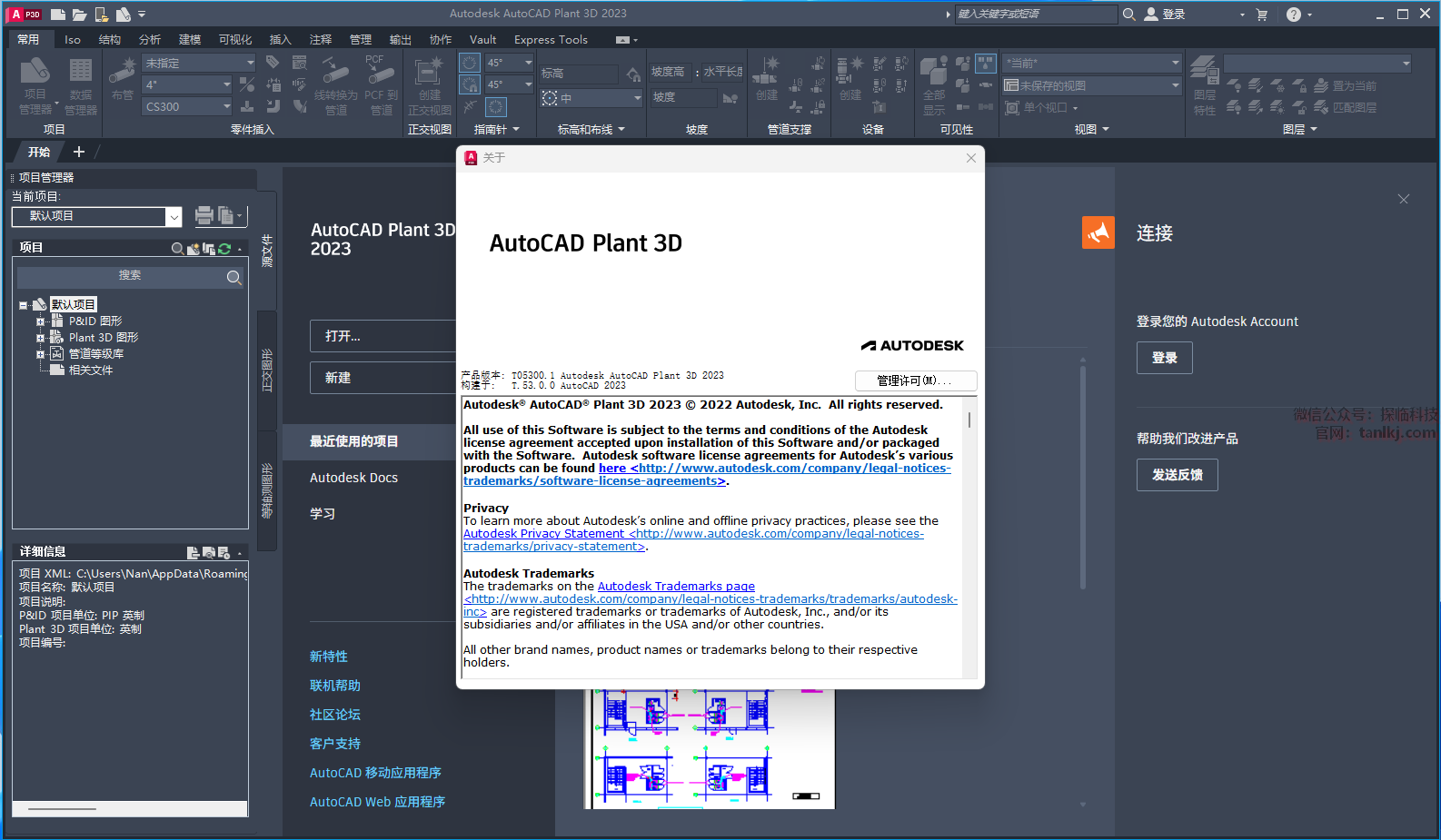Click the Create equipment icon
The width and height of the screenshot is (1441, 840).
(x=850, y=78)
